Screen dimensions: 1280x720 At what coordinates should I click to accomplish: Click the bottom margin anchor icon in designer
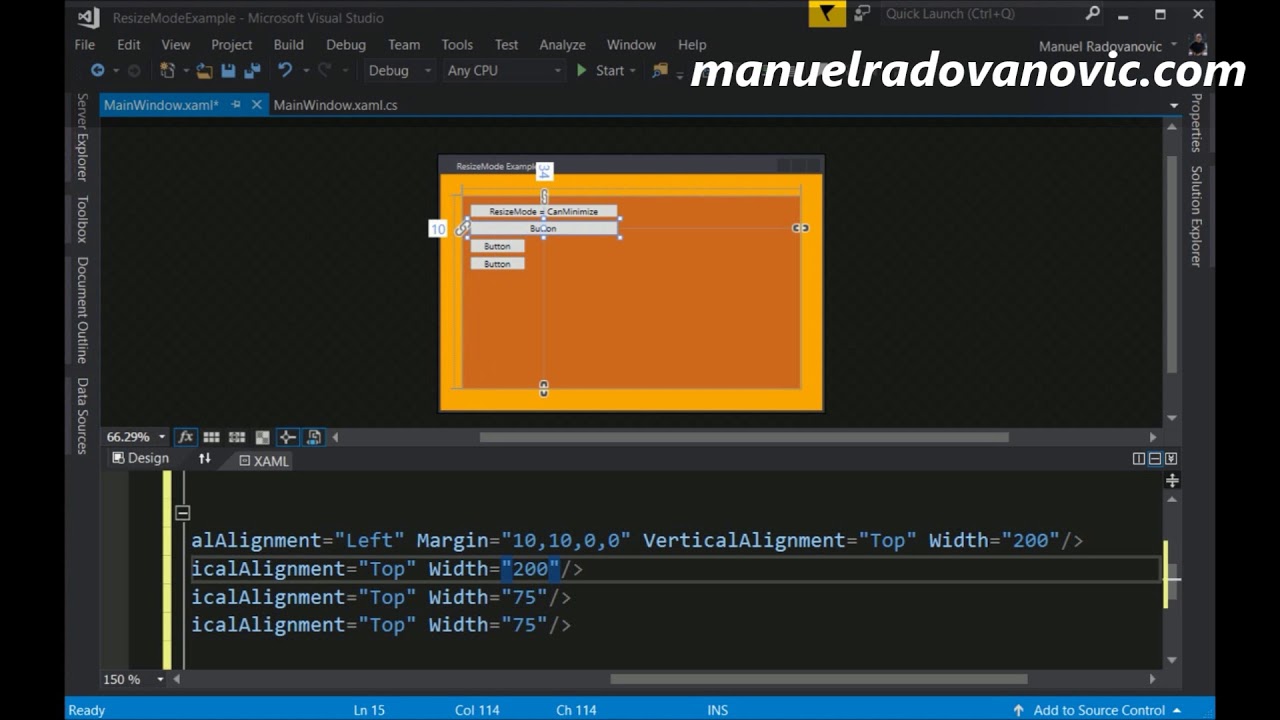544,389
